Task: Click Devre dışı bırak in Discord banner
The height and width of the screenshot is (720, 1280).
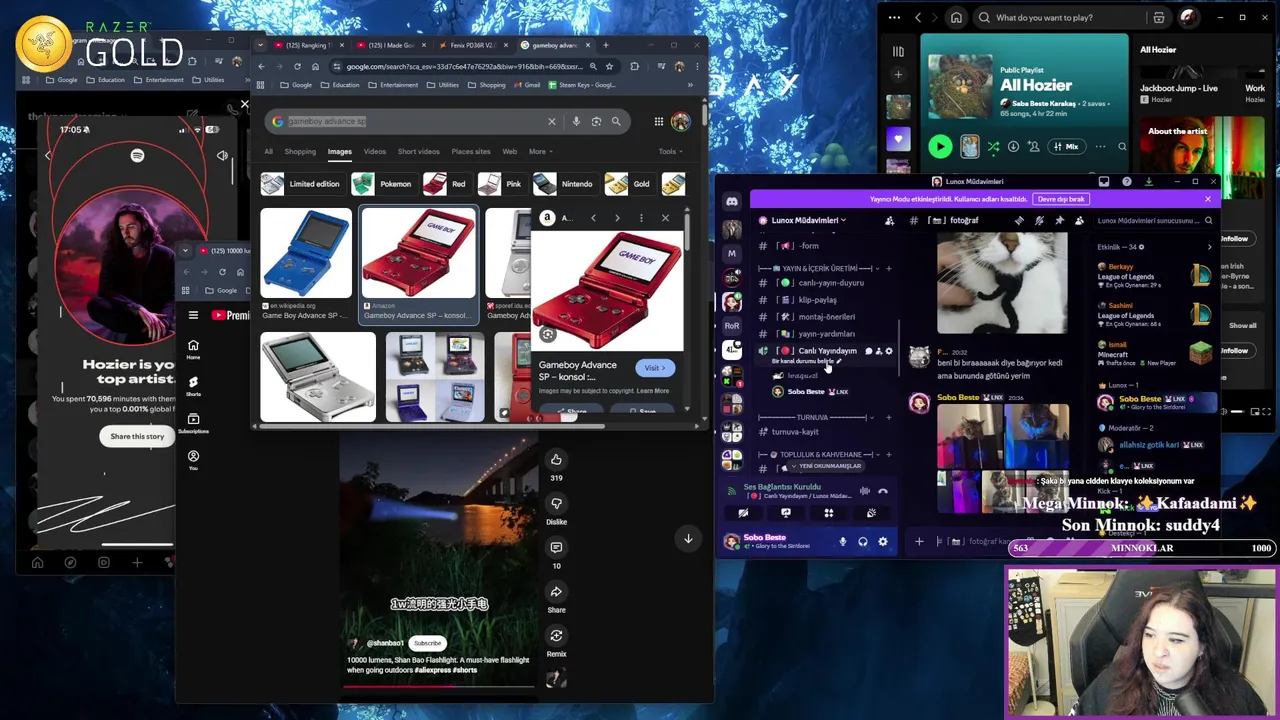Action: pyautogui.click(x=1061, y=199)
